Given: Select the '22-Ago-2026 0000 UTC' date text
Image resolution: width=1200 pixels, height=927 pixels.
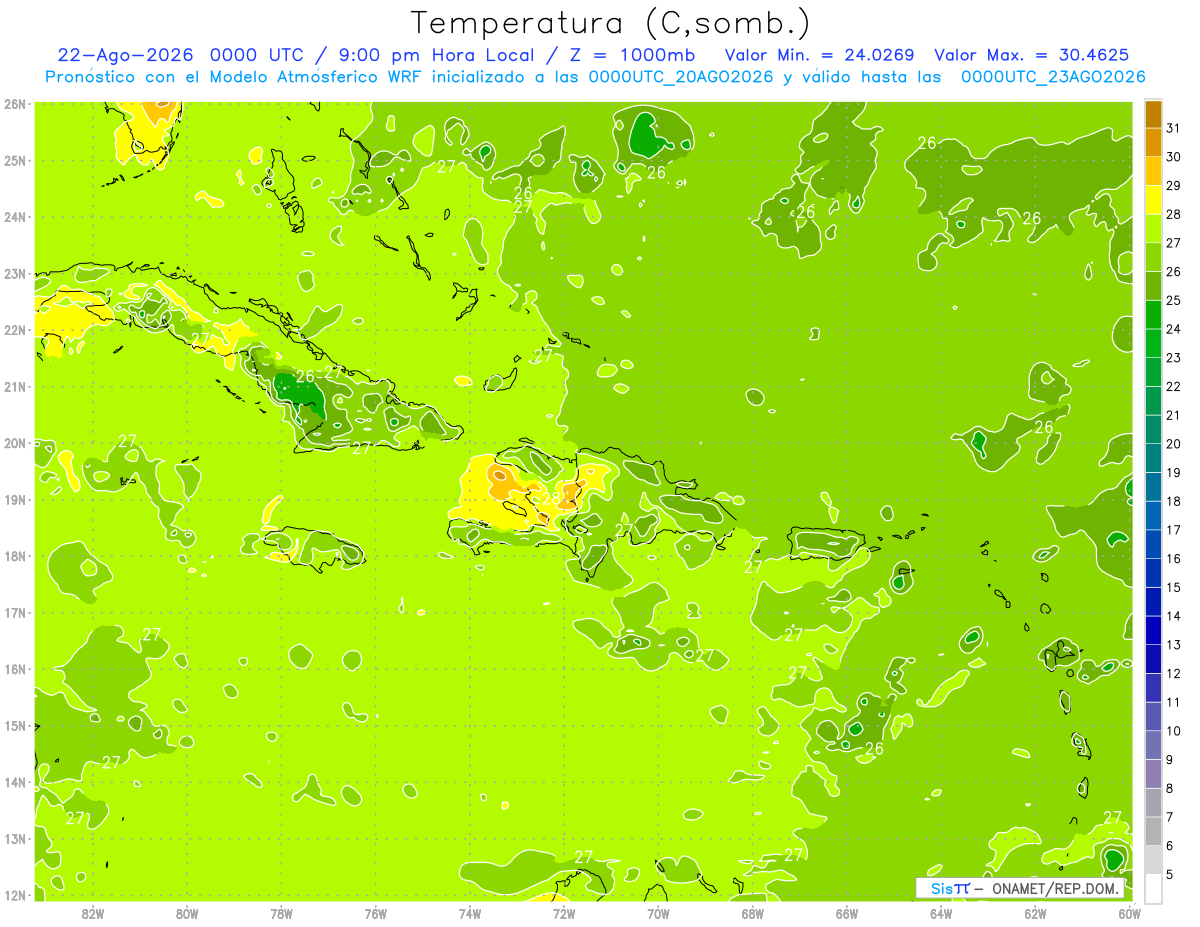Looking at the screenshot, I should point(180,55).
